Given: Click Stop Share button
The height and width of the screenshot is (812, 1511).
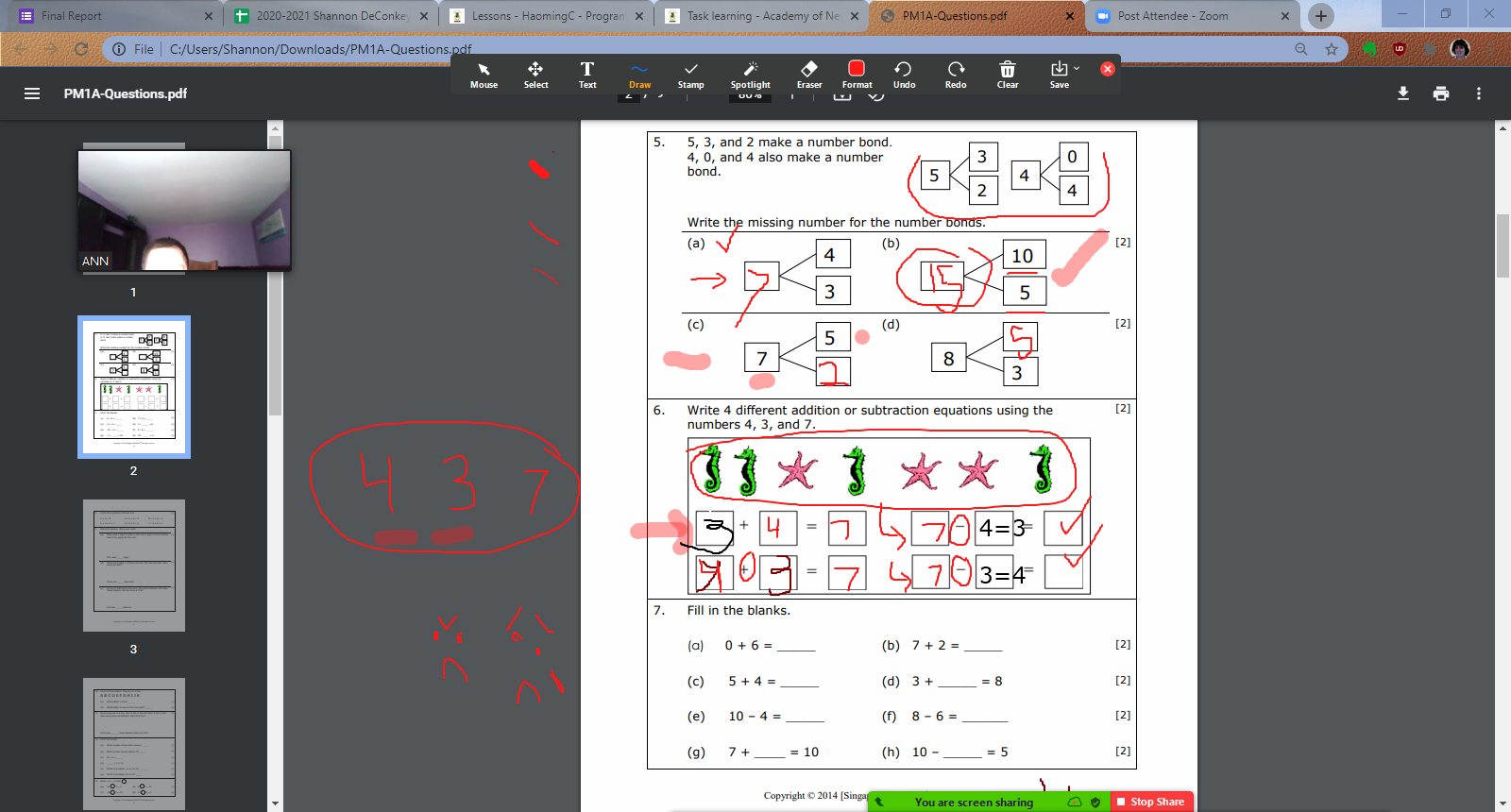Looking at the screenshot, I should (x=1150, y=802).
